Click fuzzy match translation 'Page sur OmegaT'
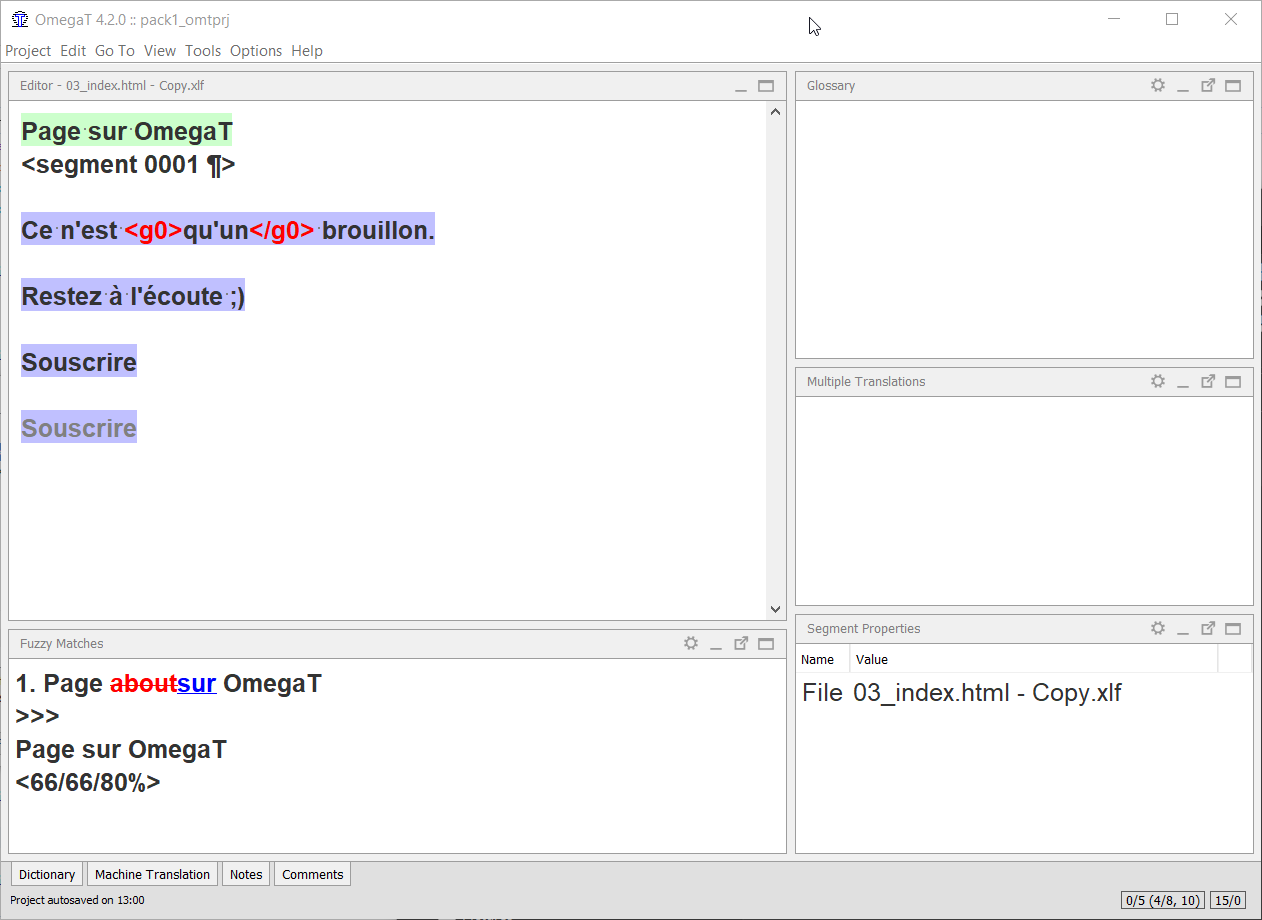The image size is (1262, 920). pyautogui.click(x=121, y=750)
